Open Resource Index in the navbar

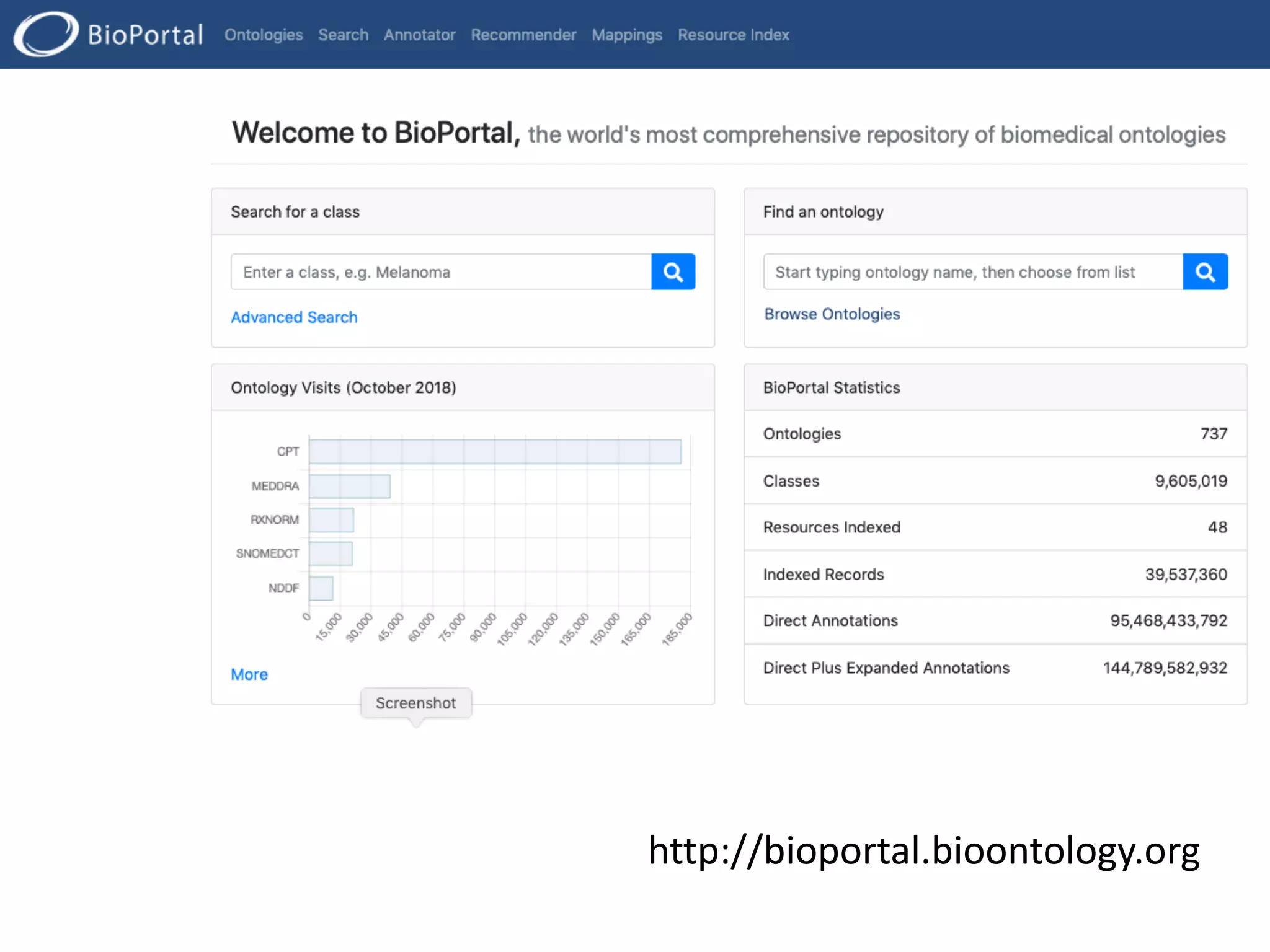[x=733, y=35]
